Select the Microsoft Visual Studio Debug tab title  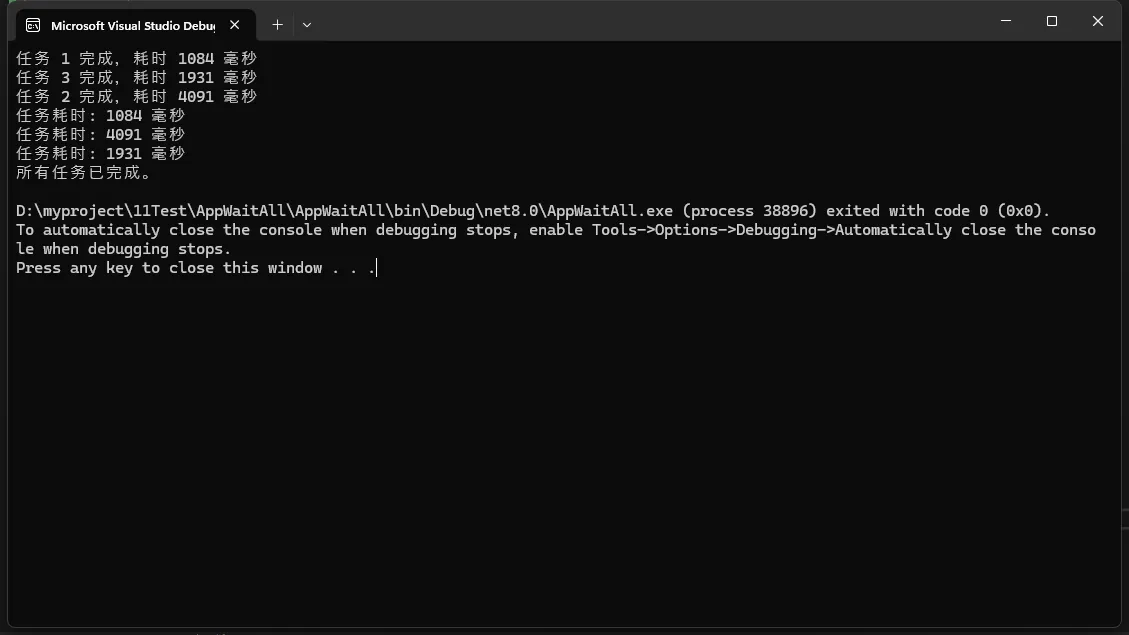coord(133,25)
